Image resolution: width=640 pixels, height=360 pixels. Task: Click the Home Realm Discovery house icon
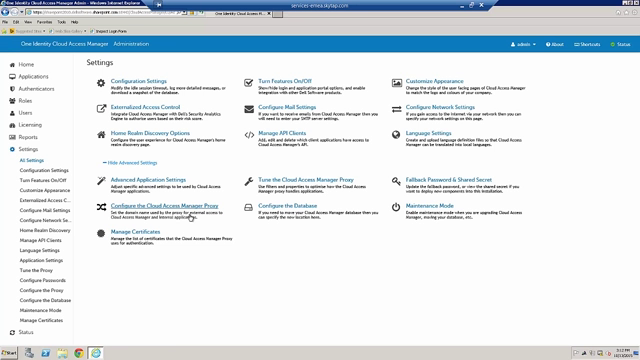point(101,135)
